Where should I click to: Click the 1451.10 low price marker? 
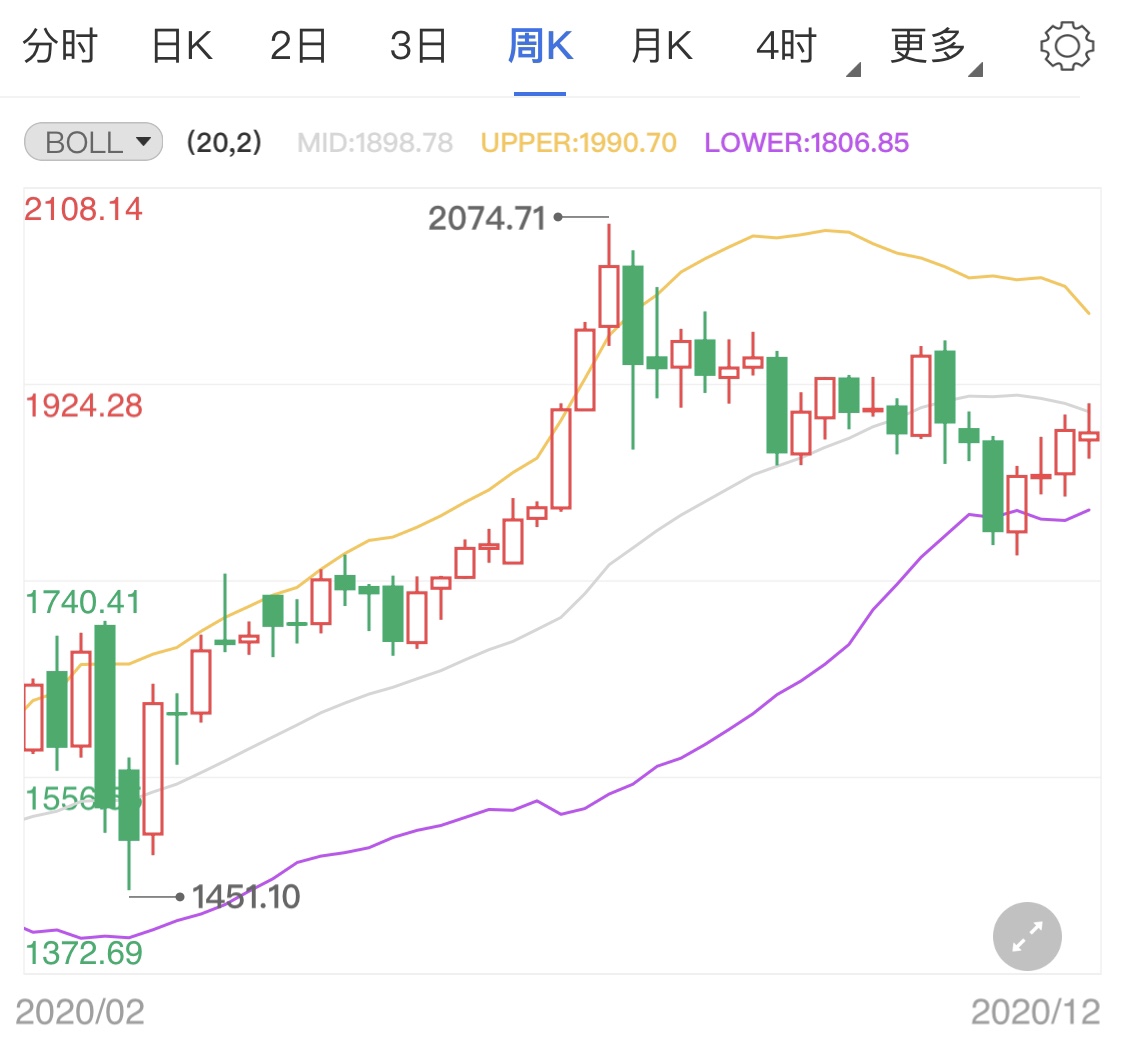[x=246, y=897]
